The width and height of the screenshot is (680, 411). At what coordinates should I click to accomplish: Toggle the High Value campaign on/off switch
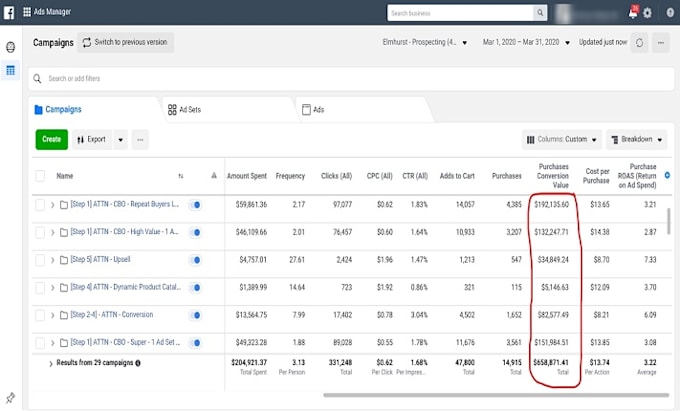click(195, 232)
